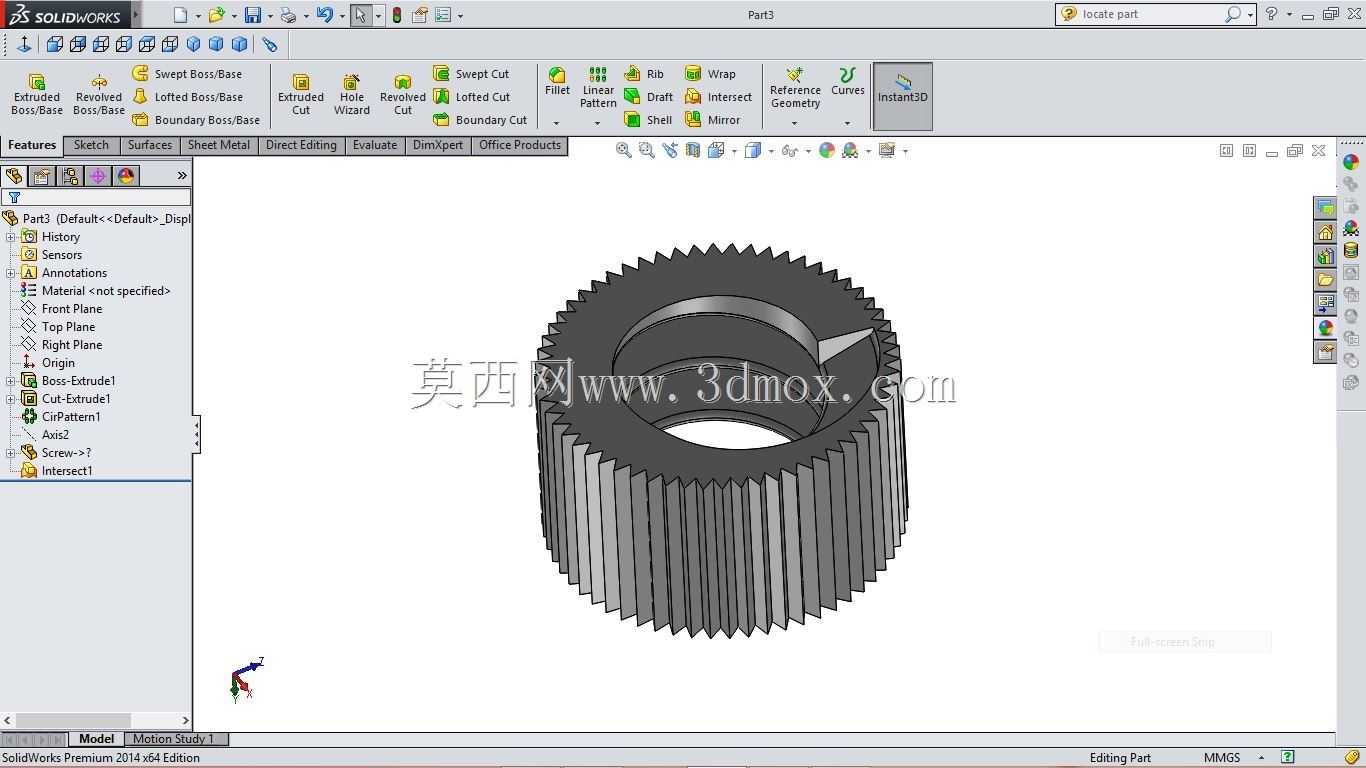Toggle the Select cursor tool
Viewport: 1366px width, 768px height.
coord(360,15)
